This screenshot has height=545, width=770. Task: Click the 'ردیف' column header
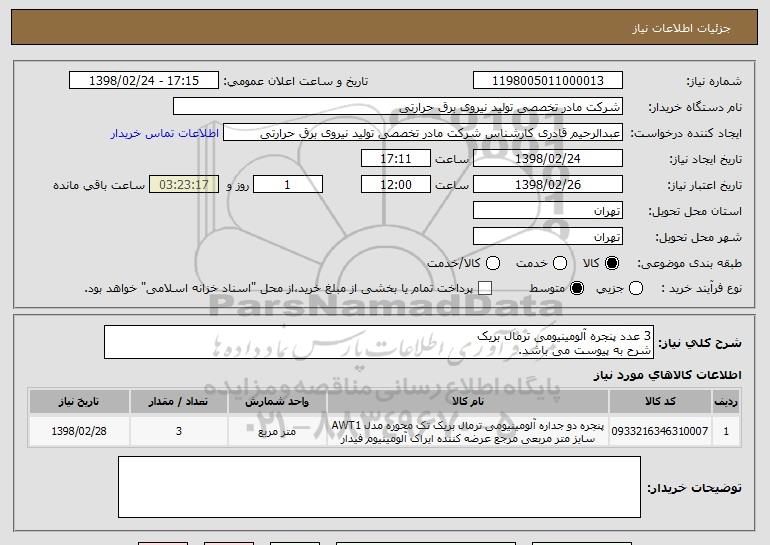(726, 402)
